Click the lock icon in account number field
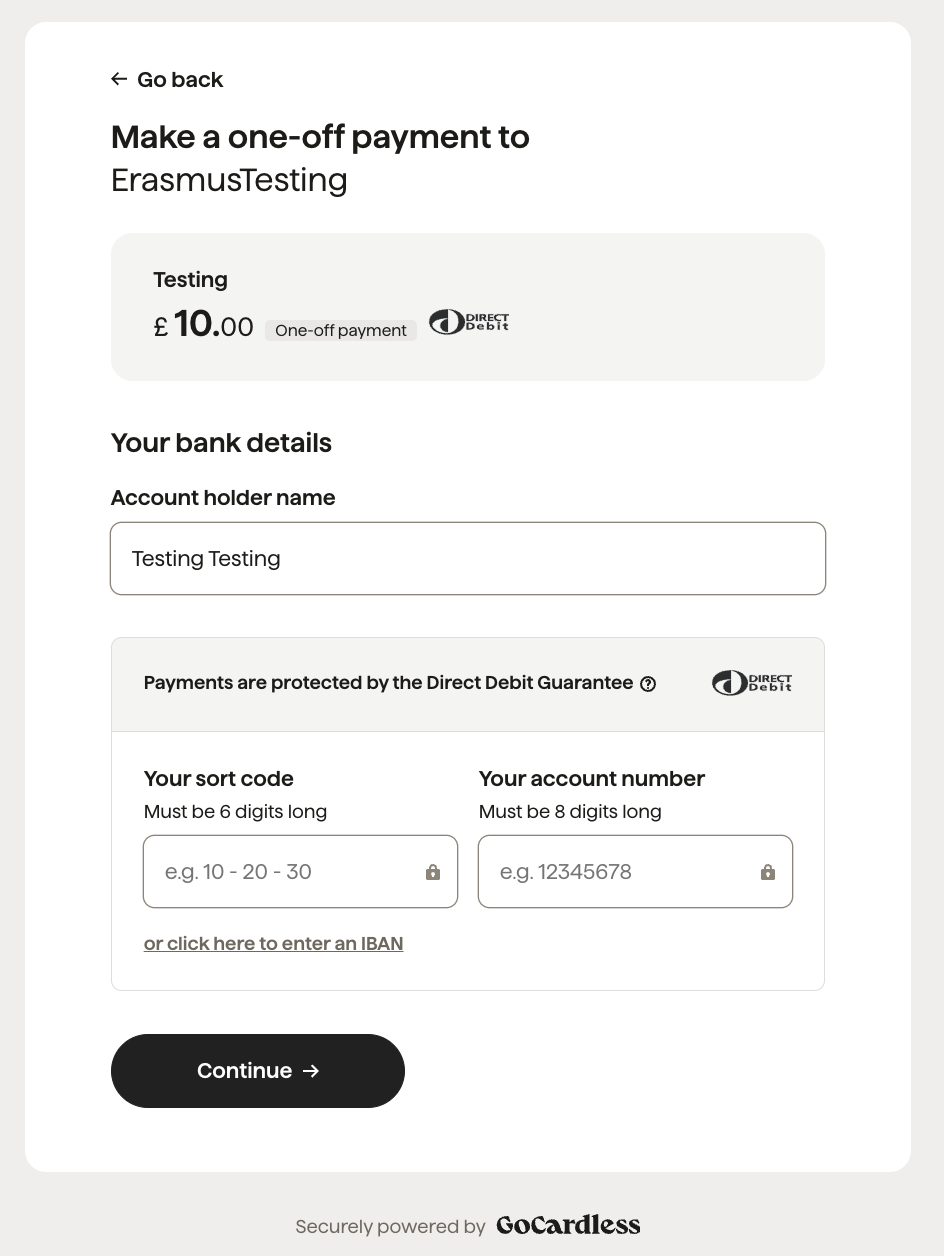 768,872
